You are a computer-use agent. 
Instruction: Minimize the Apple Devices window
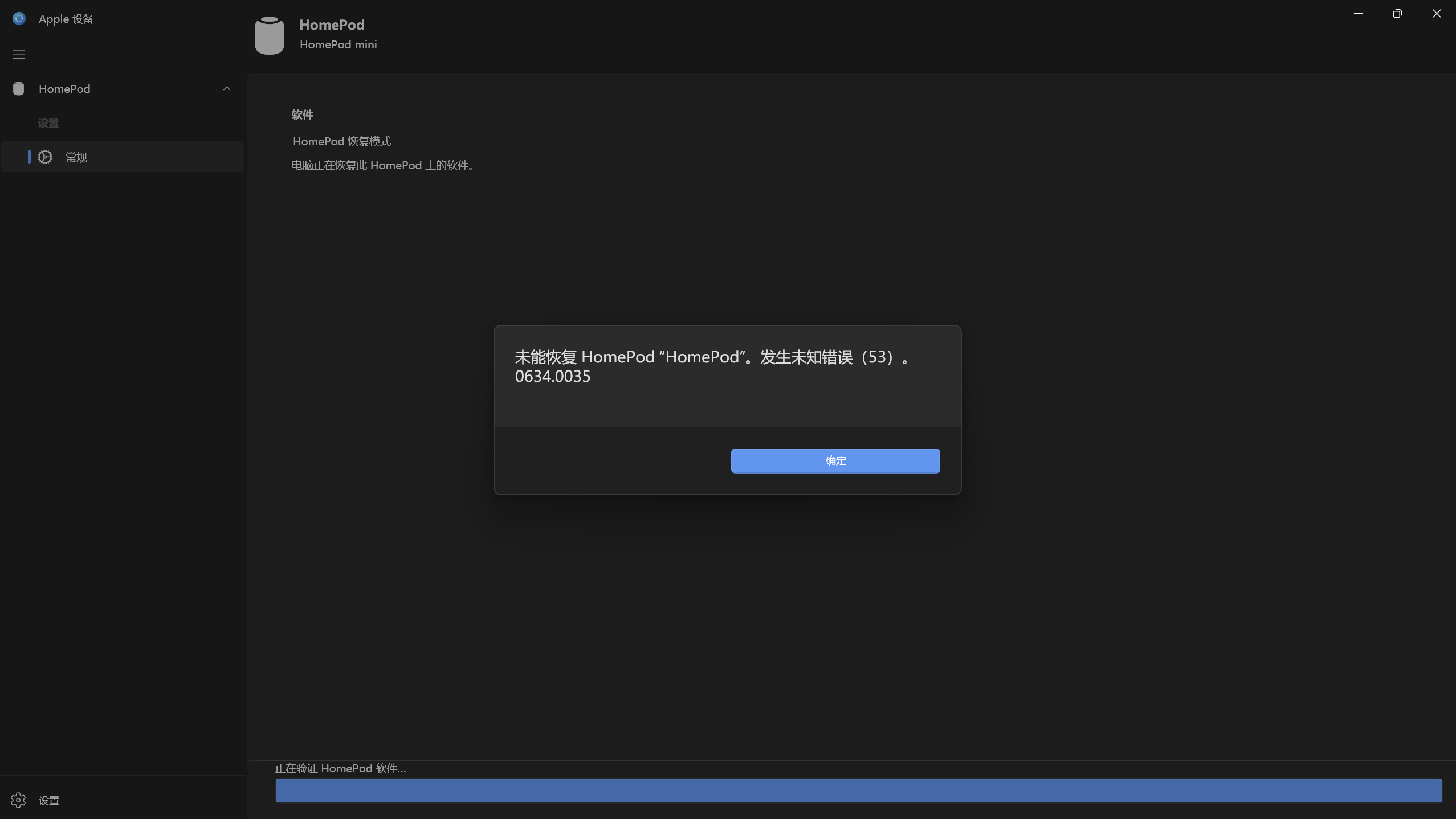(1358, 13)
